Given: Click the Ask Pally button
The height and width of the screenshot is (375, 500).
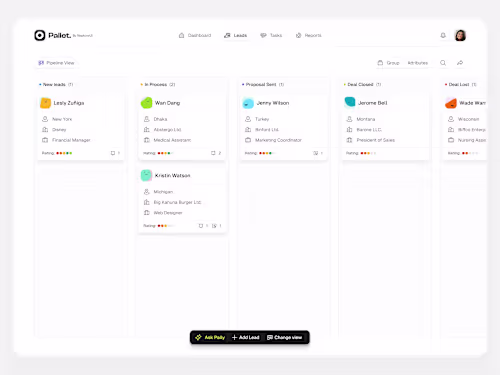Looking at the screenshot, I should tap(210, 337).
